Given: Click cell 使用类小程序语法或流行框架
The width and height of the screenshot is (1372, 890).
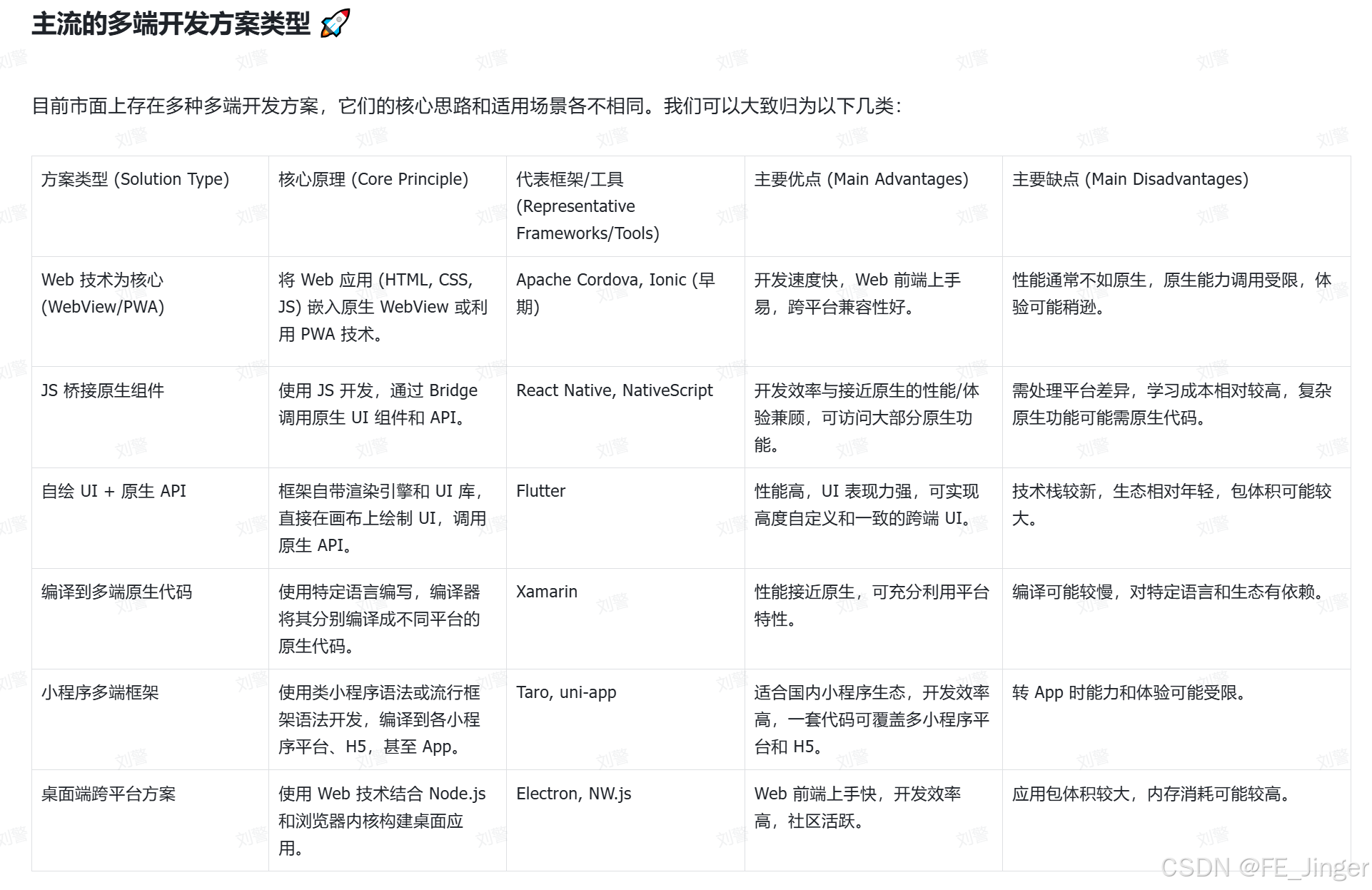Looking at the screenshot, I should click(x=388, y=719).
